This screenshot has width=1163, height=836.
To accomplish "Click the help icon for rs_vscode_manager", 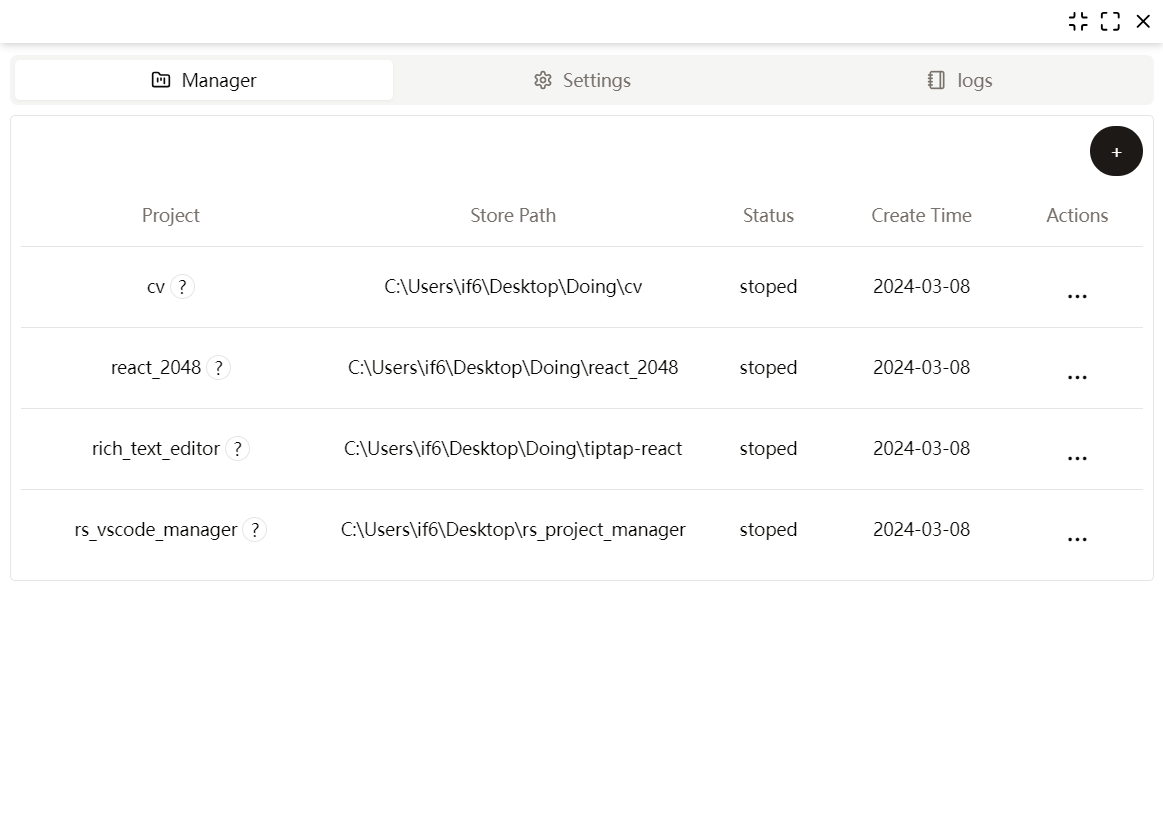I will pyautogui.click(x=255, y=530).
